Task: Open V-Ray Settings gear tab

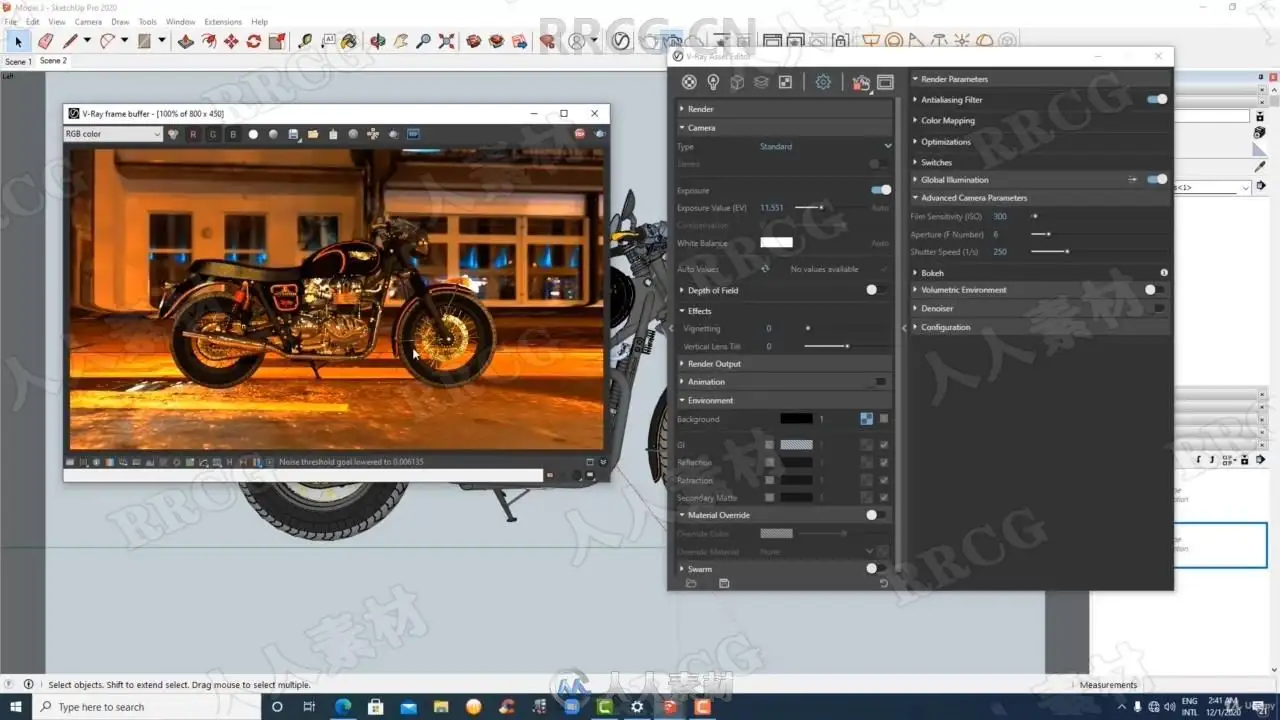Action: pos(823,82)
